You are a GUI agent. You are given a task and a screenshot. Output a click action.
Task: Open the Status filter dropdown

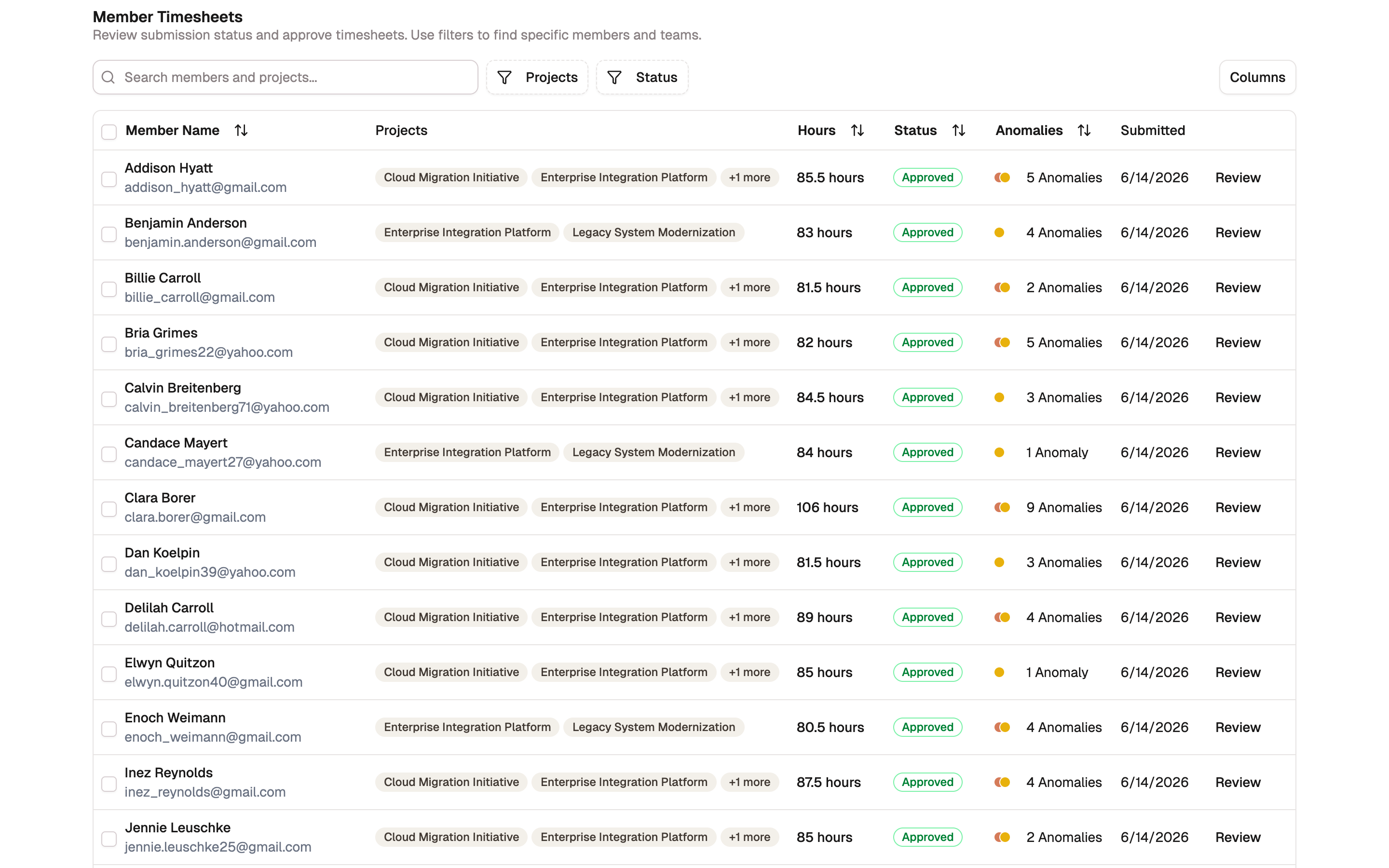point(642,77)
